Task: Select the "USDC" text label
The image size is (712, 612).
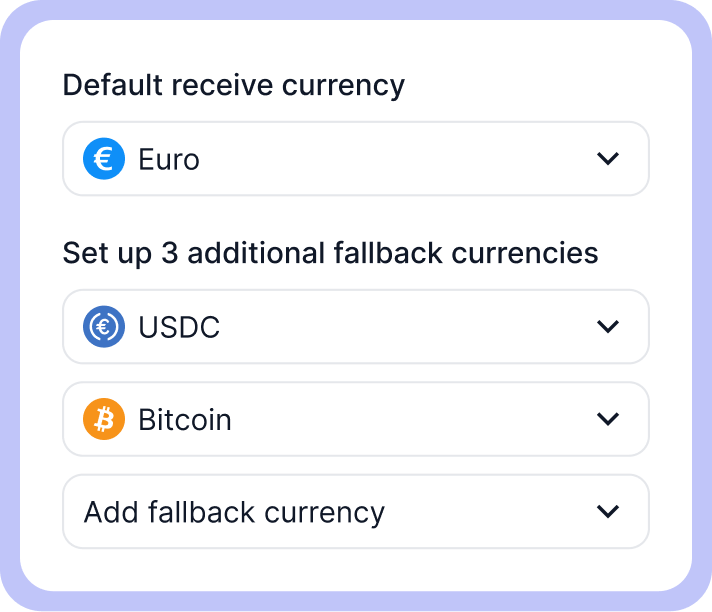Action: click(179, 328)
